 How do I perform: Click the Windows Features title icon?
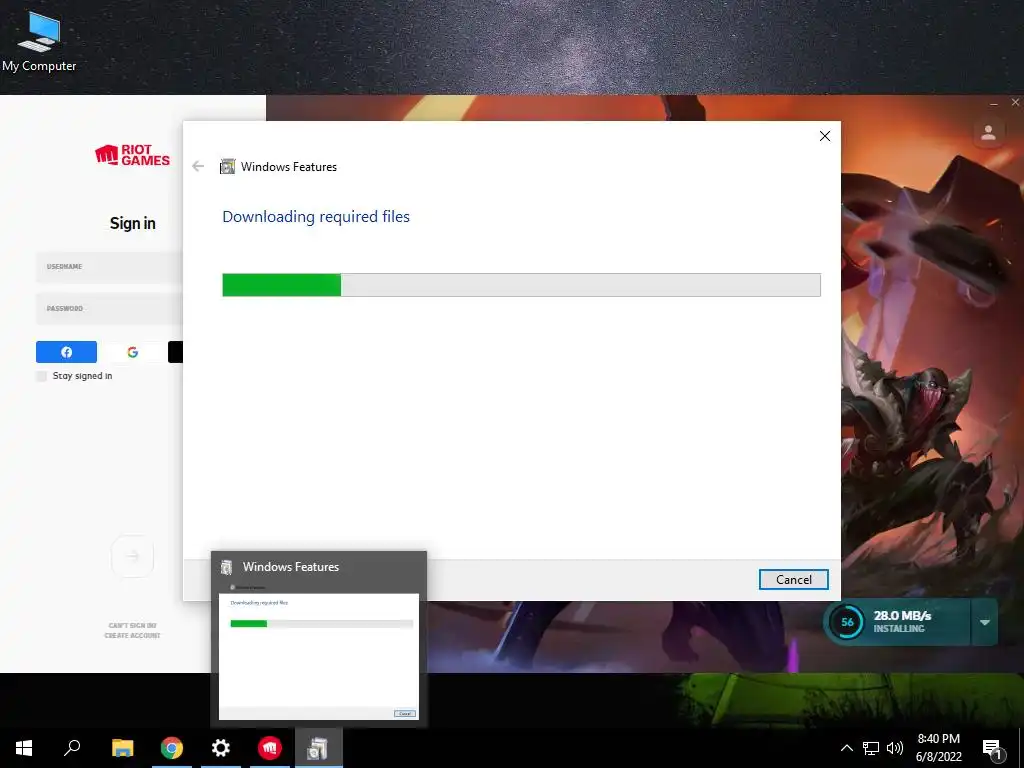point(227,167)
